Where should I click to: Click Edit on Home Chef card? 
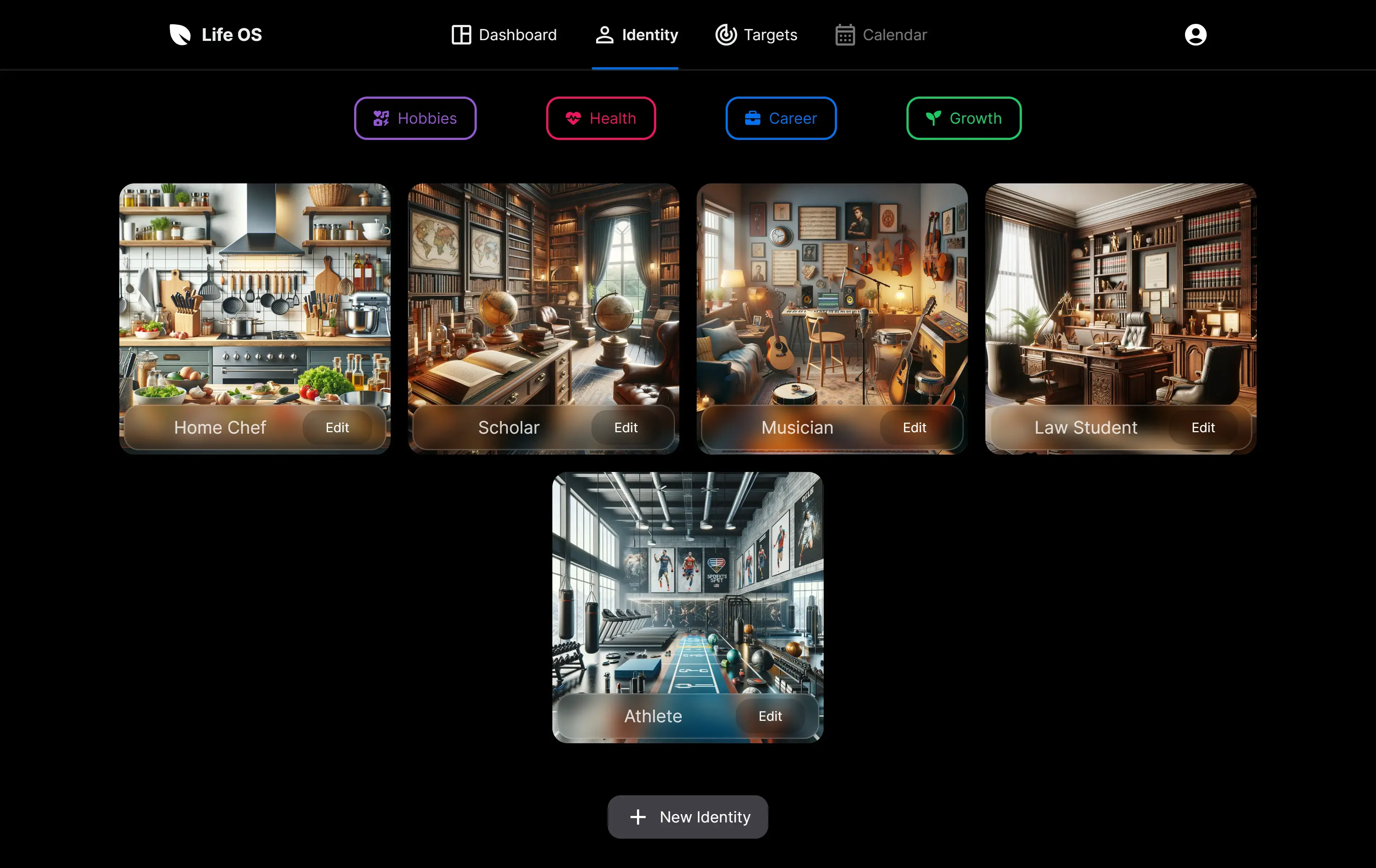(x=337, y=427)
